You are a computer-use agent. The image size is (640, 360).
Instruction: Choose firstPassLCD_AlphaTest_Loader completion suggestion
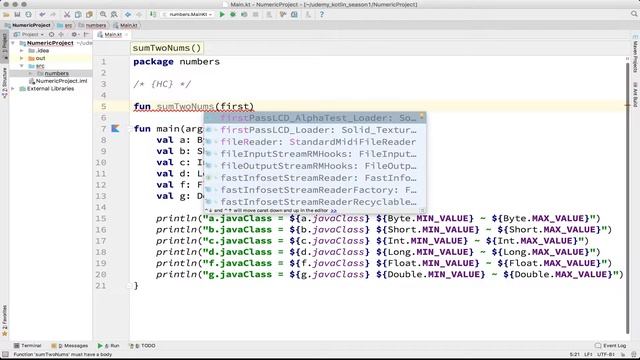[315, 118]
